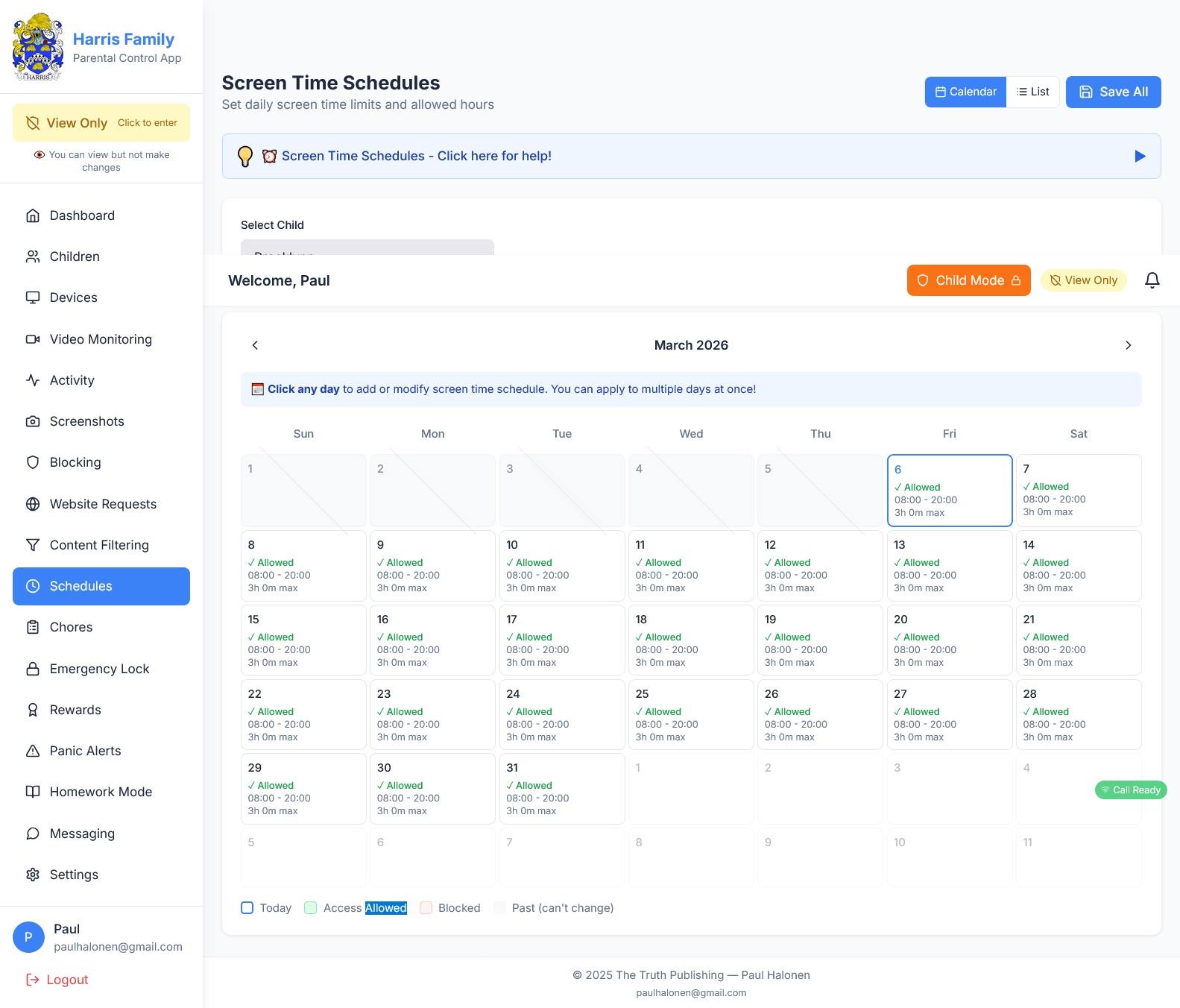Click the Today legend swatch
Screen dimensions: 1180x1008
point(247,908)
